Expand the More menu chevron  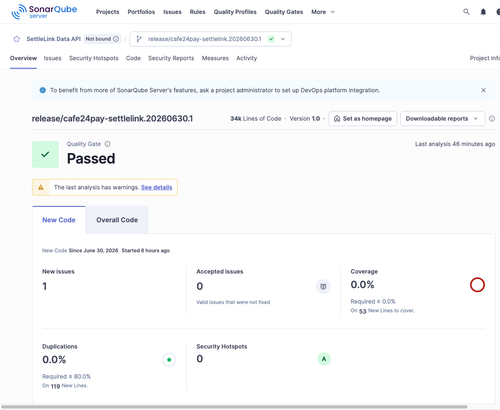(332, 12)
